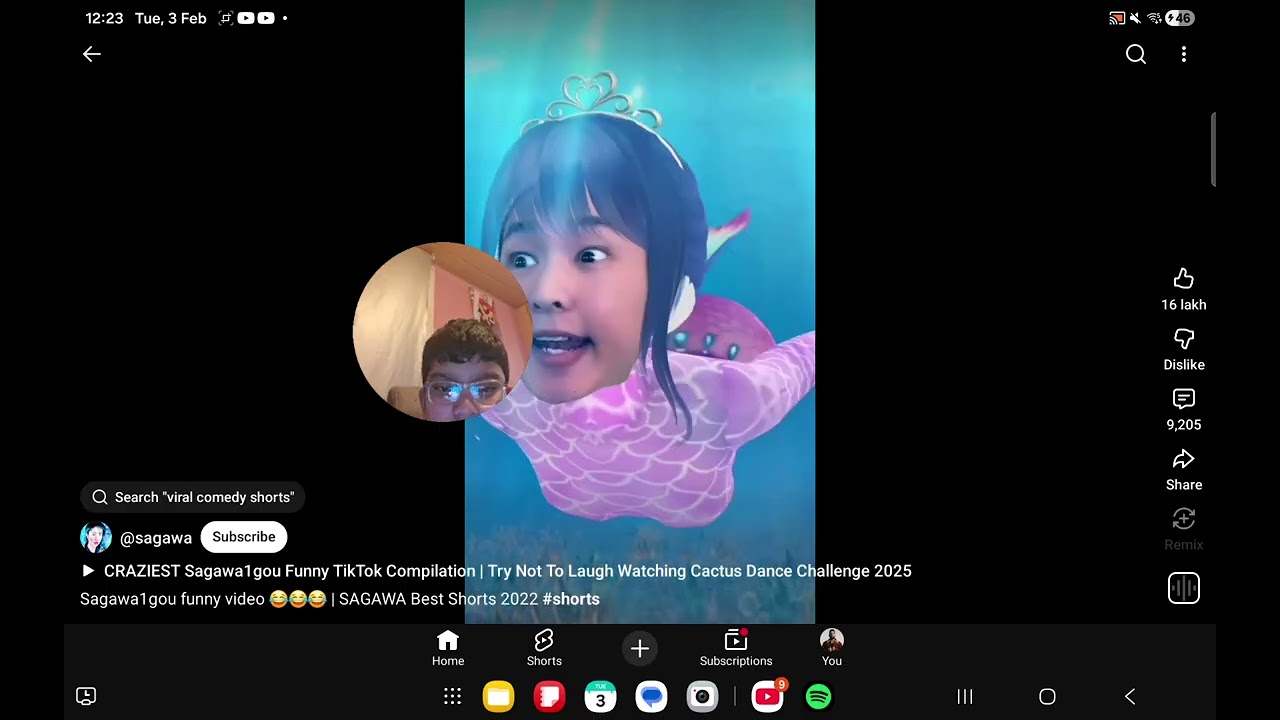
Task: Open the @sagawa channel name
Action: [x=156, y=538]
